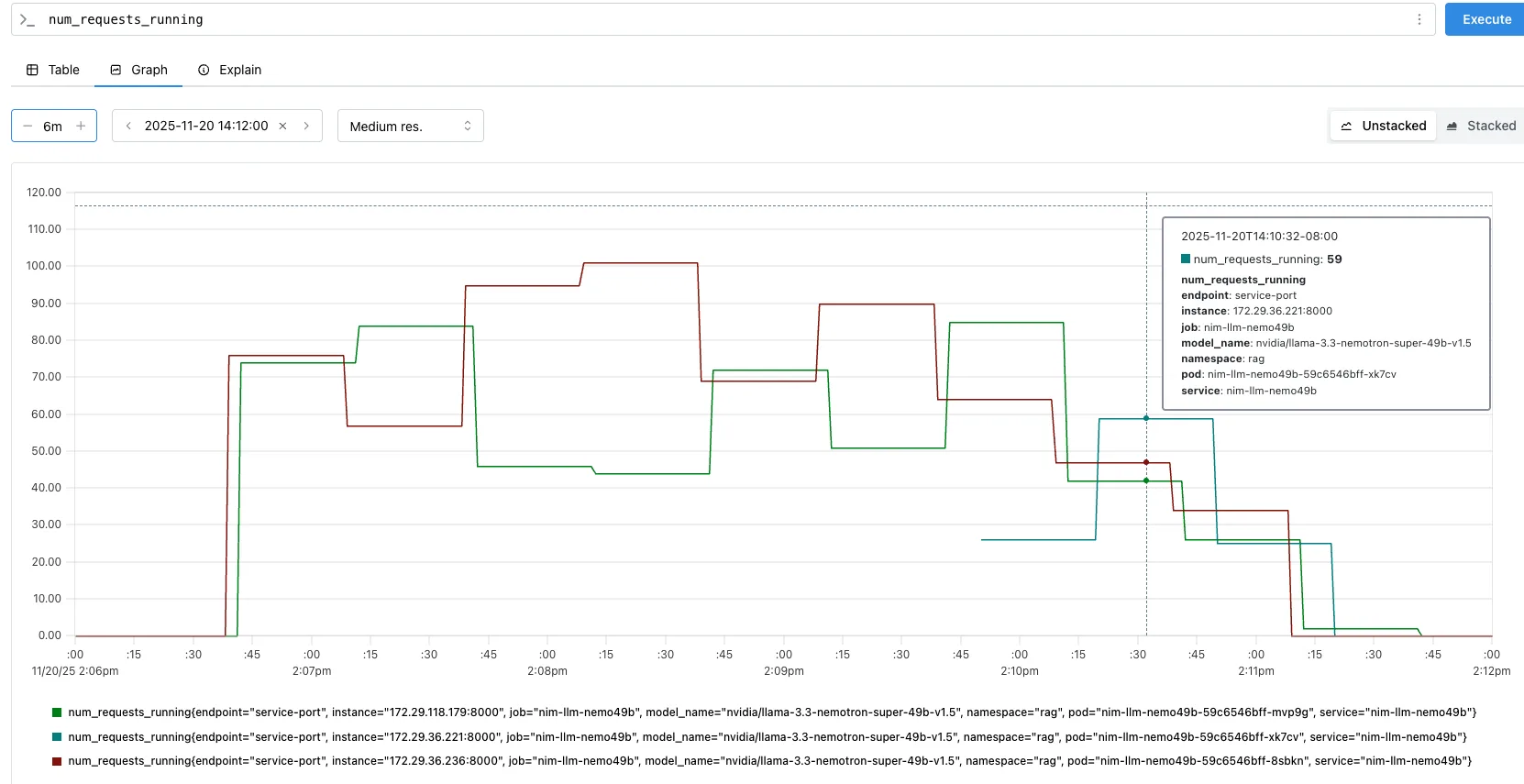Switch chart to Stacked mode
The width and height of the screenshot is (1524, 784).
point(1480,126)
